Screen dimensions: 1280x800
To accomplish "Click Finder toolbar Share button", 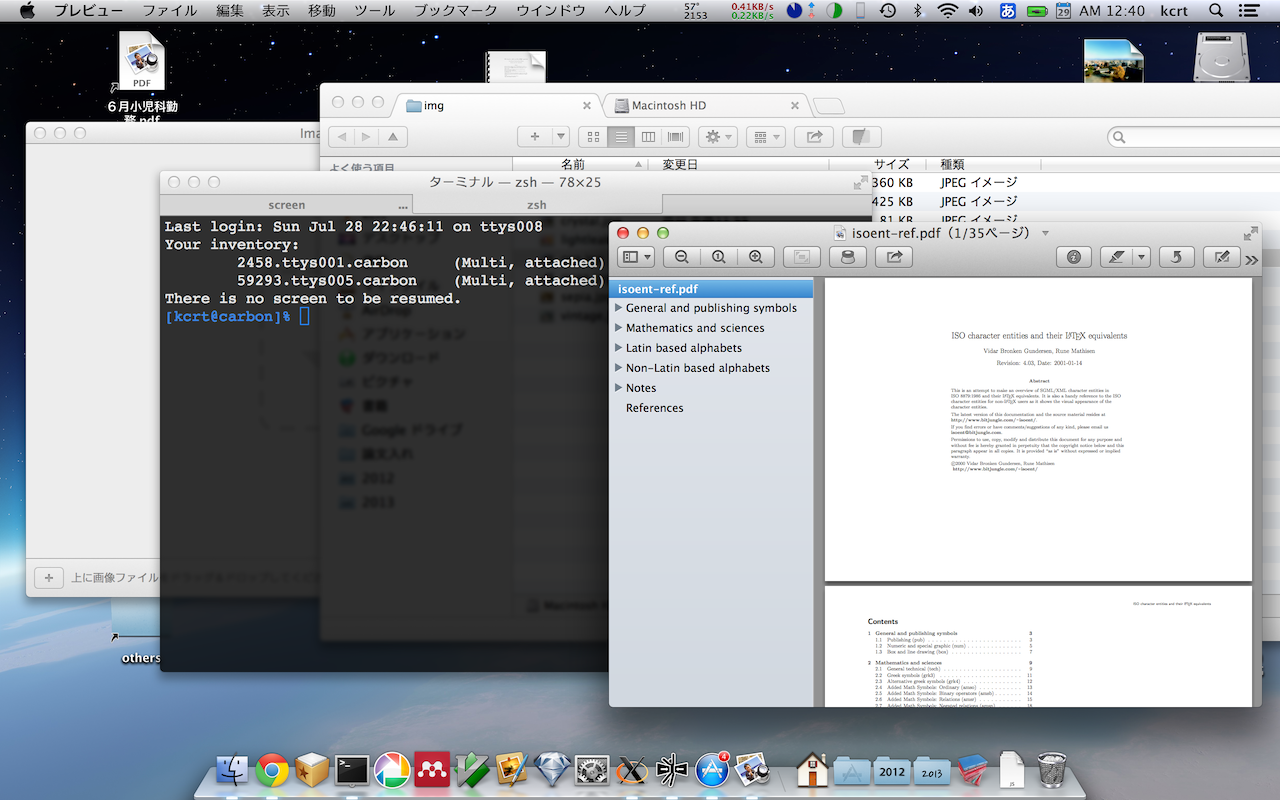I will [x=814, y=137].
